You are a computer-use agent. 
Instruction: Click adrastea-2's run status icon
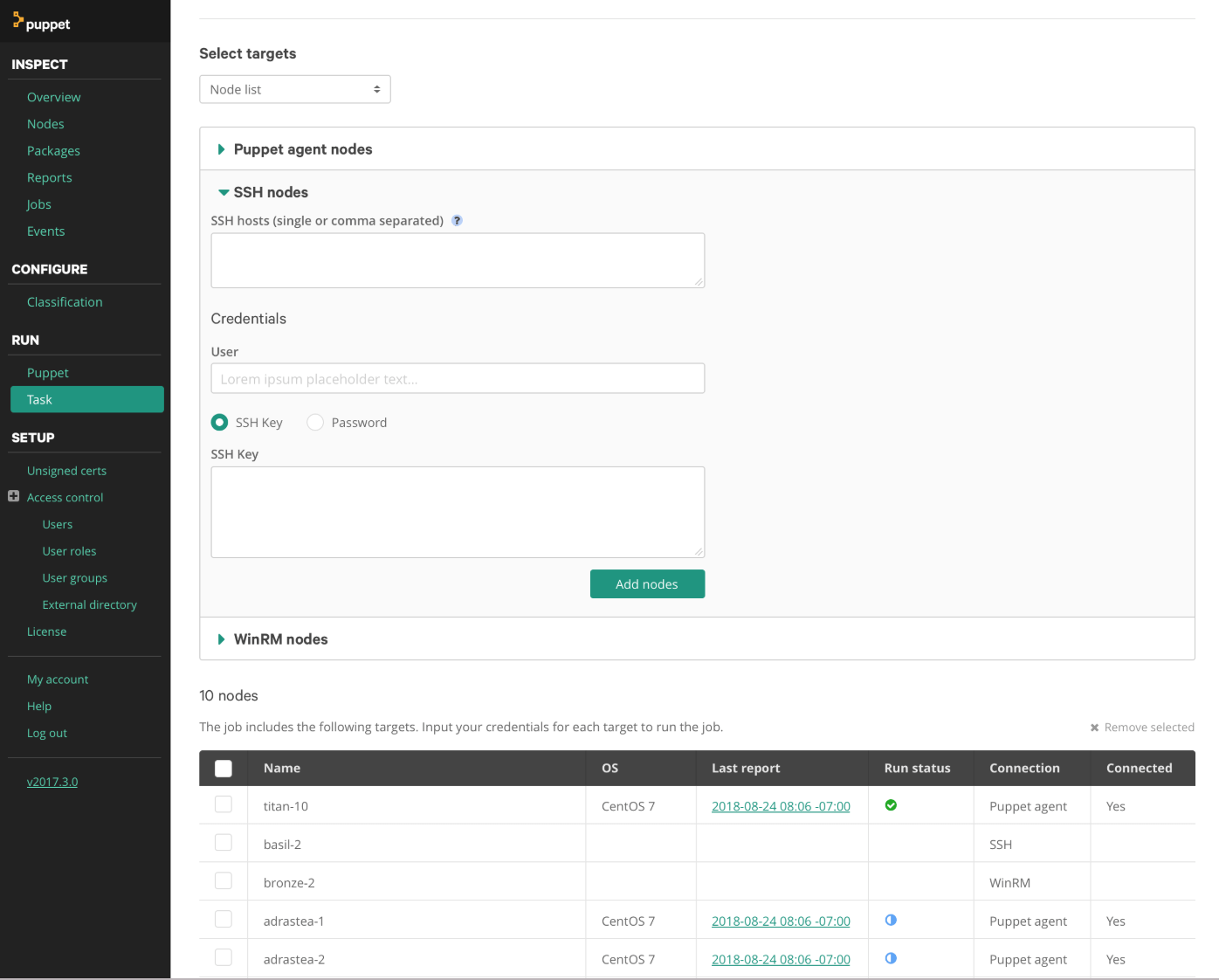[x=891, y=958]
